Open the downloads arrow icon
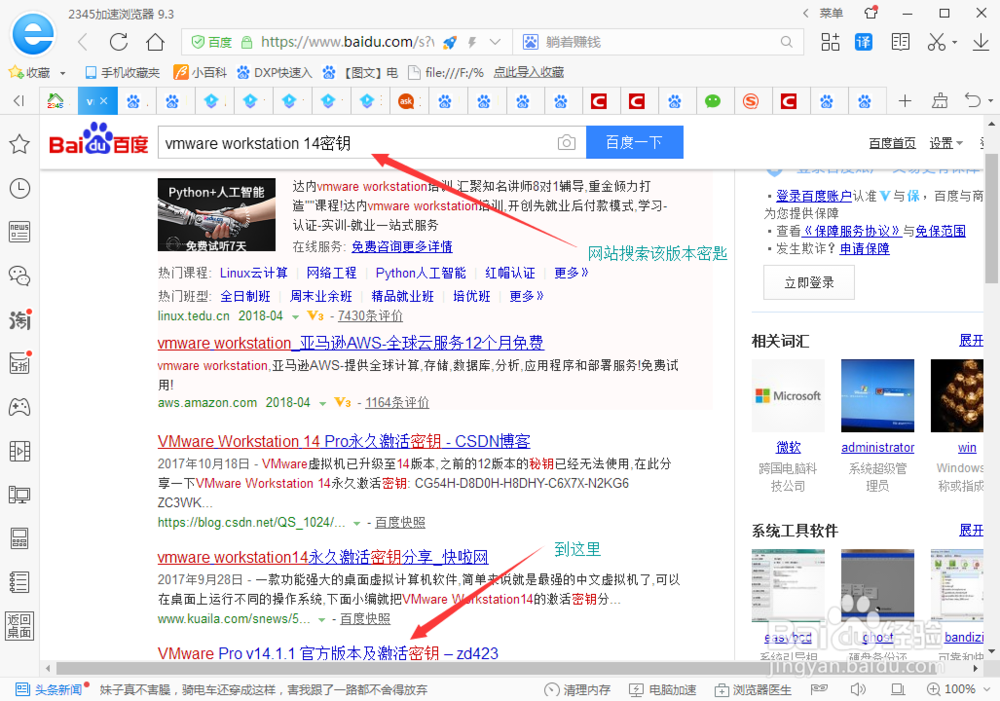 coord(980,42)
